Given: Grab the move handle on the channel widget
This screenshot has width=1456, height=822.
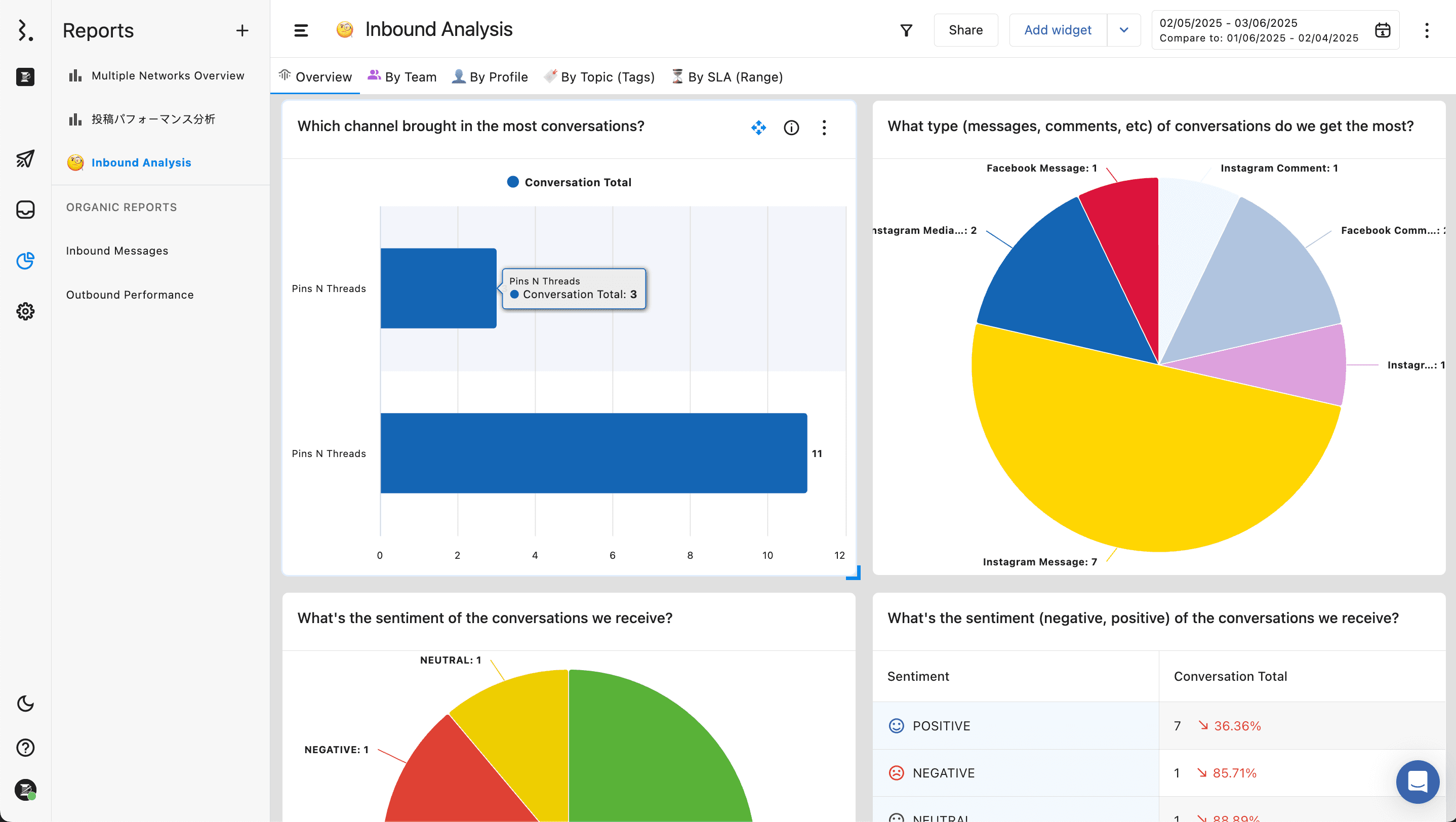Looking at the screenshot, I should [x=759, y=128].
